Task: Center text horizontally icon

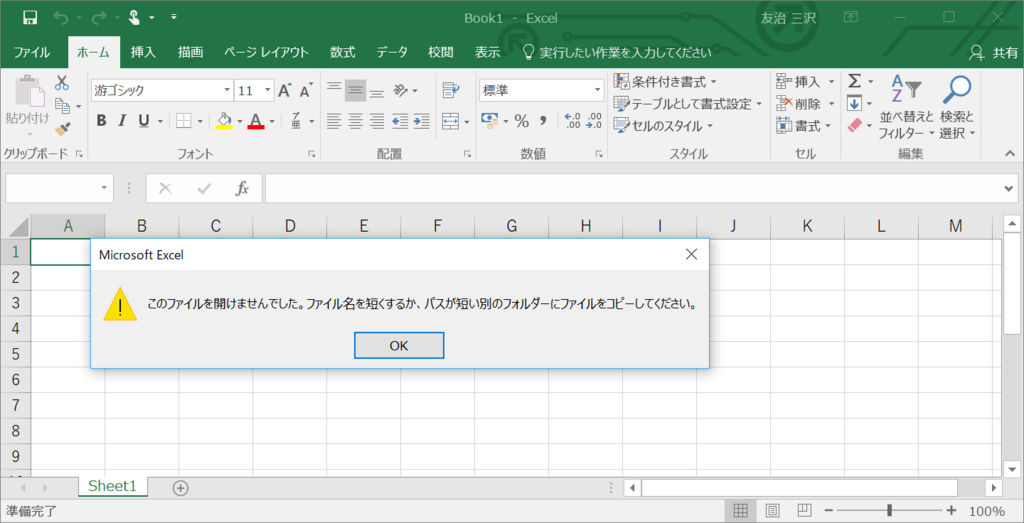Action: click(355, 121)
